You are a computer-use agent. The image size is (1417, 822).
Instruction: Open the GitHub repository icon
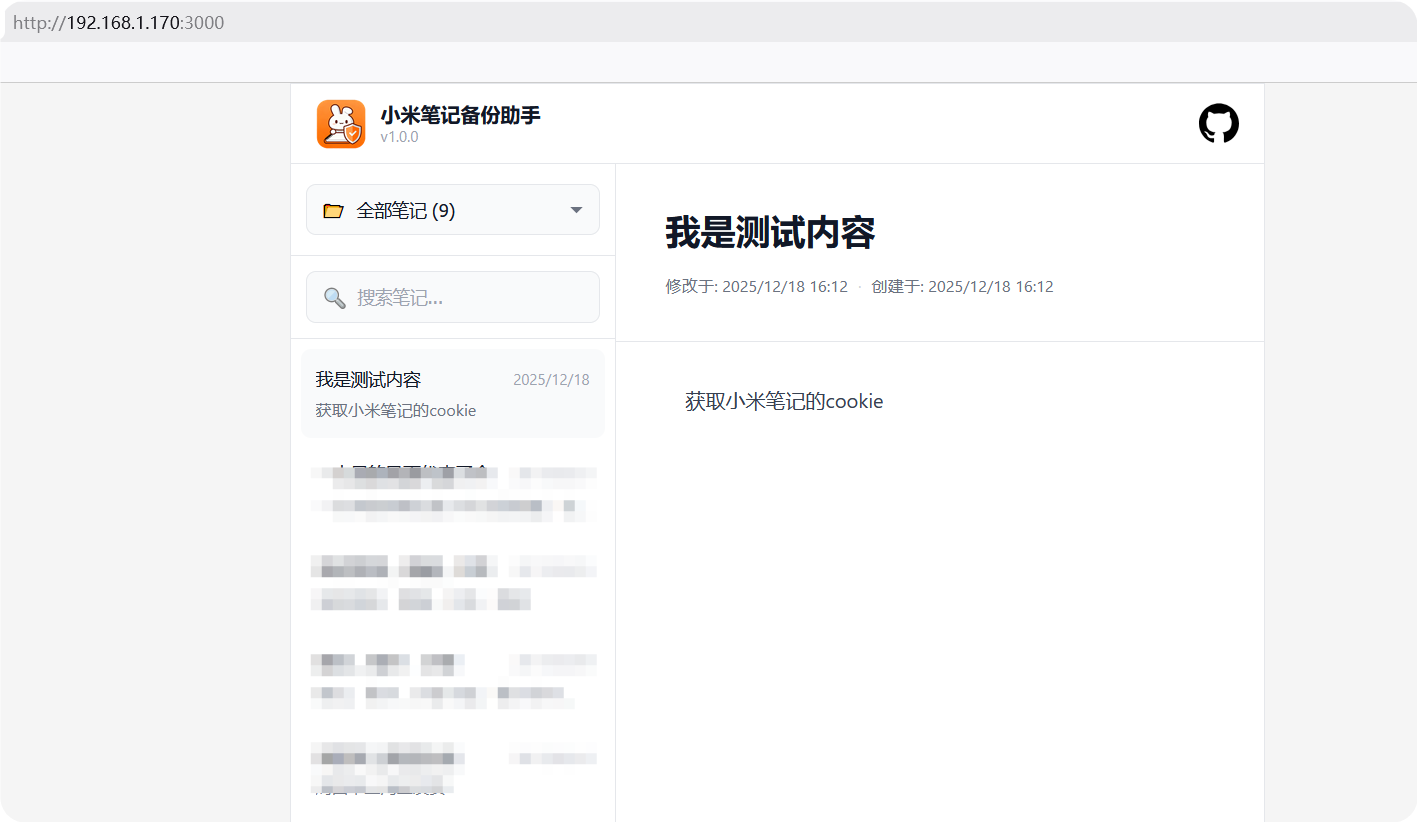pos(1218,123)
